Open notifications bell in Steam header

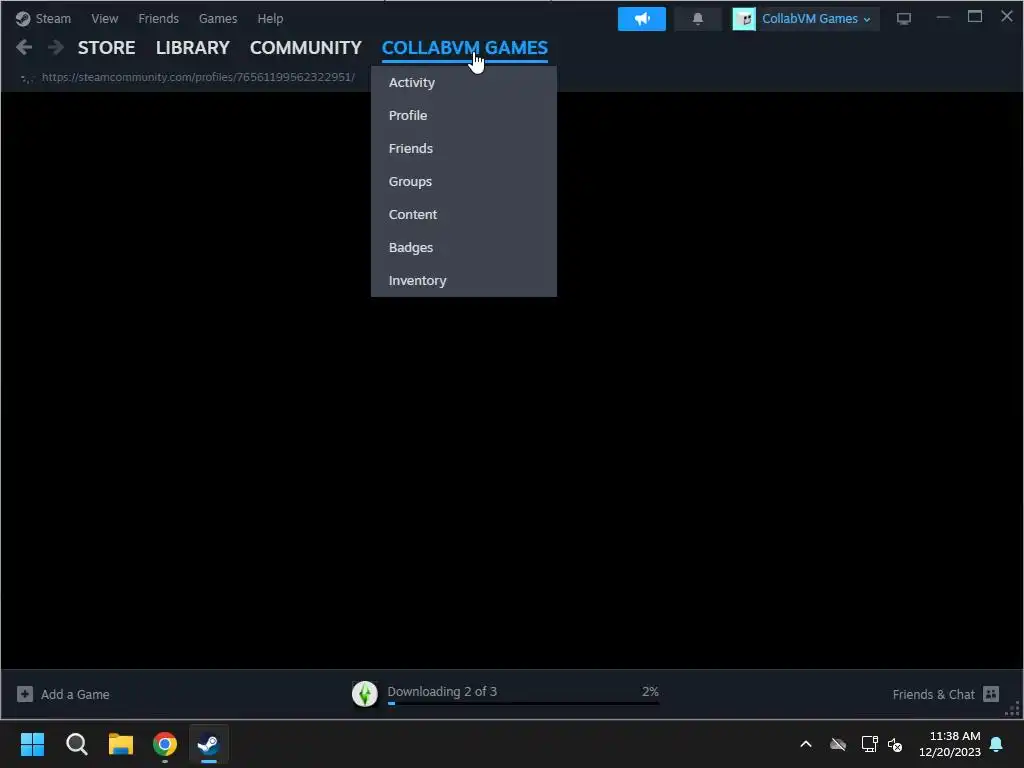point(697,19)
